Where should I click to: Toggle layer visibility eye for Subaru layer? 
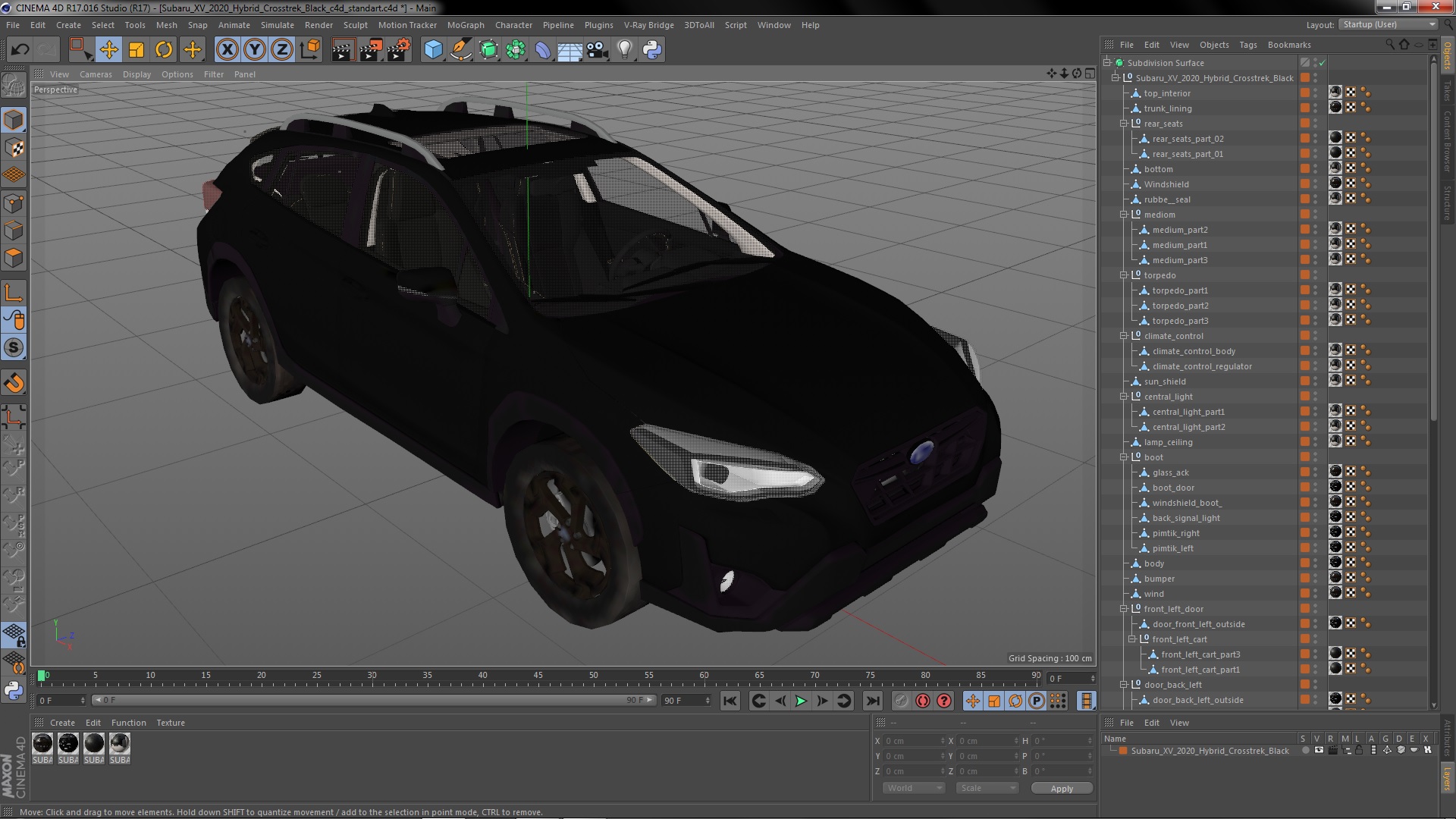click(1319, 750)
